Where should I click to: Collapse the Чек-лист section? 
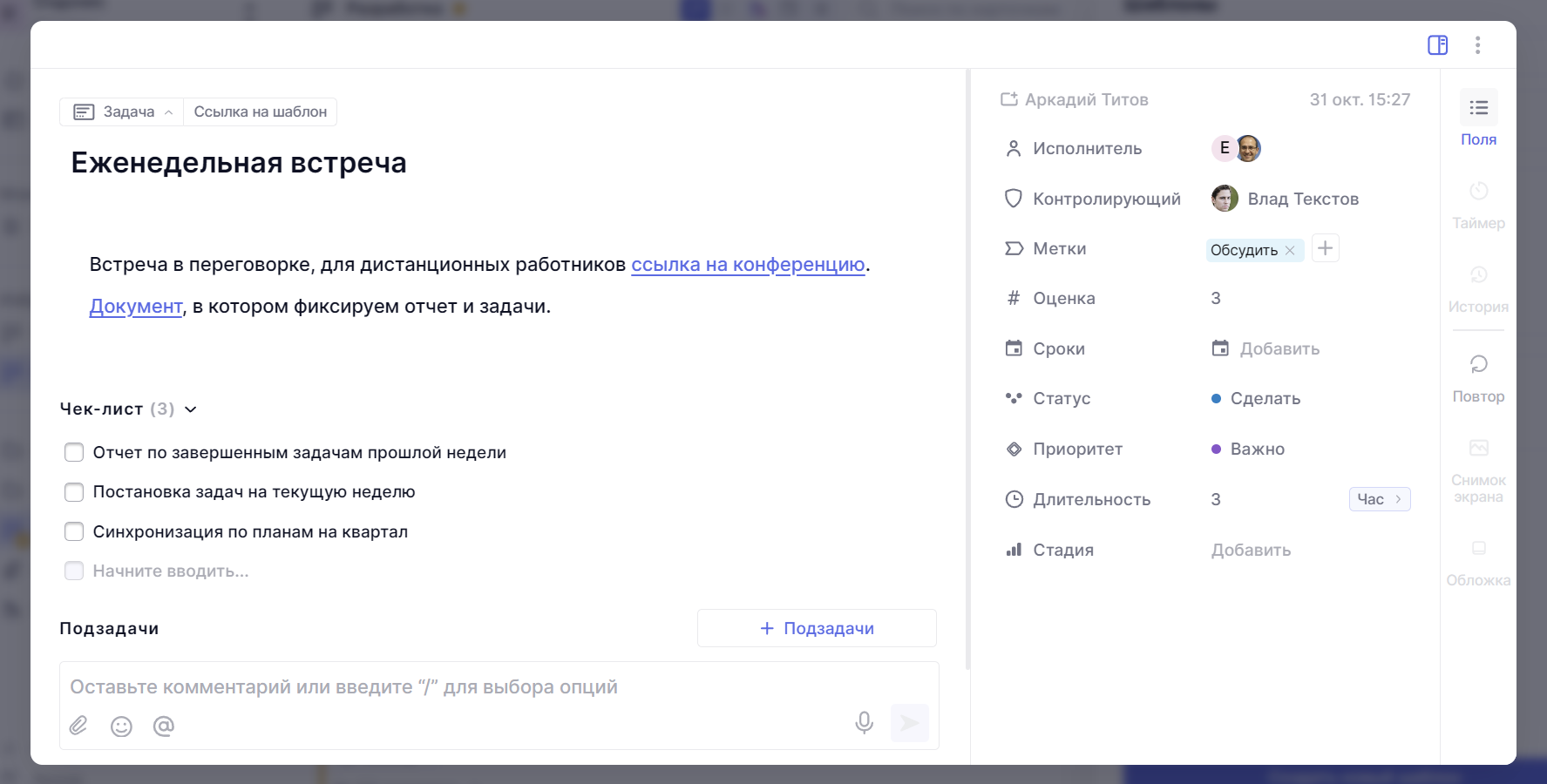pyautogui.click(x=191, y=409)
